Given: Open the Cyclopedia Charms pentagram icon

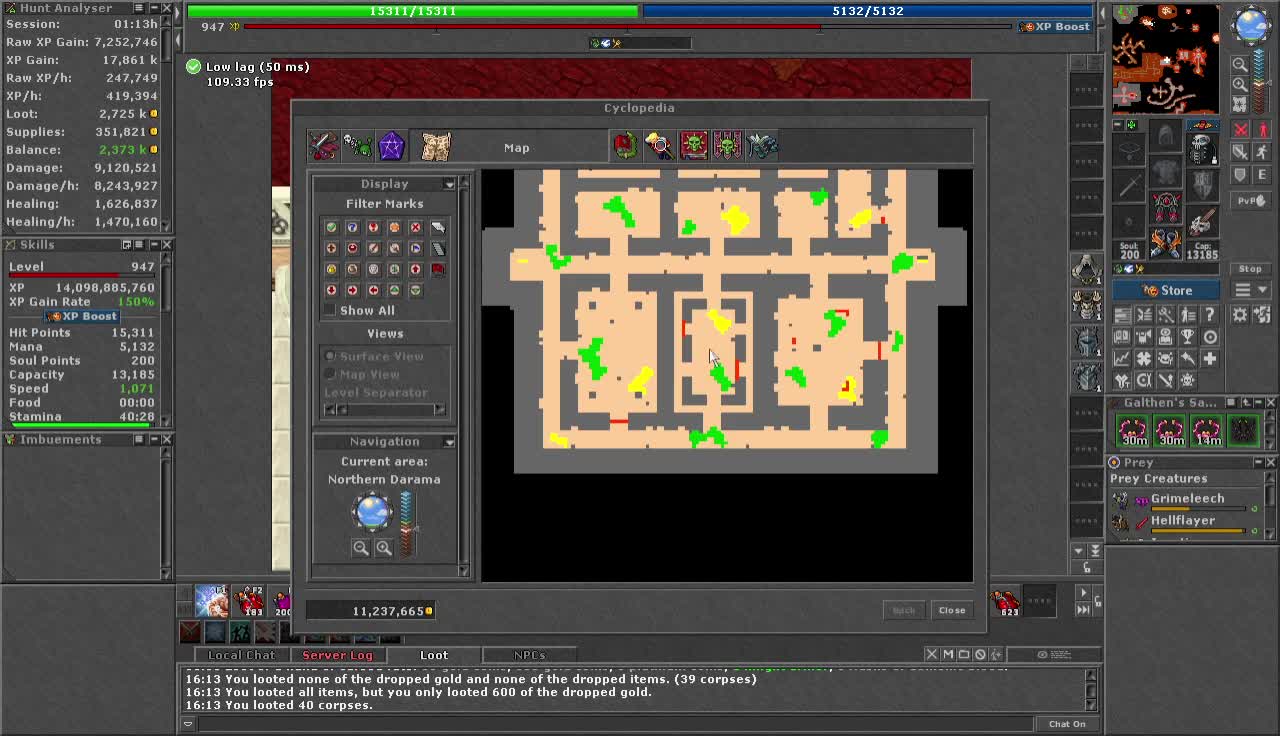Looking at the screenshot, I should [x=391, y=146].
